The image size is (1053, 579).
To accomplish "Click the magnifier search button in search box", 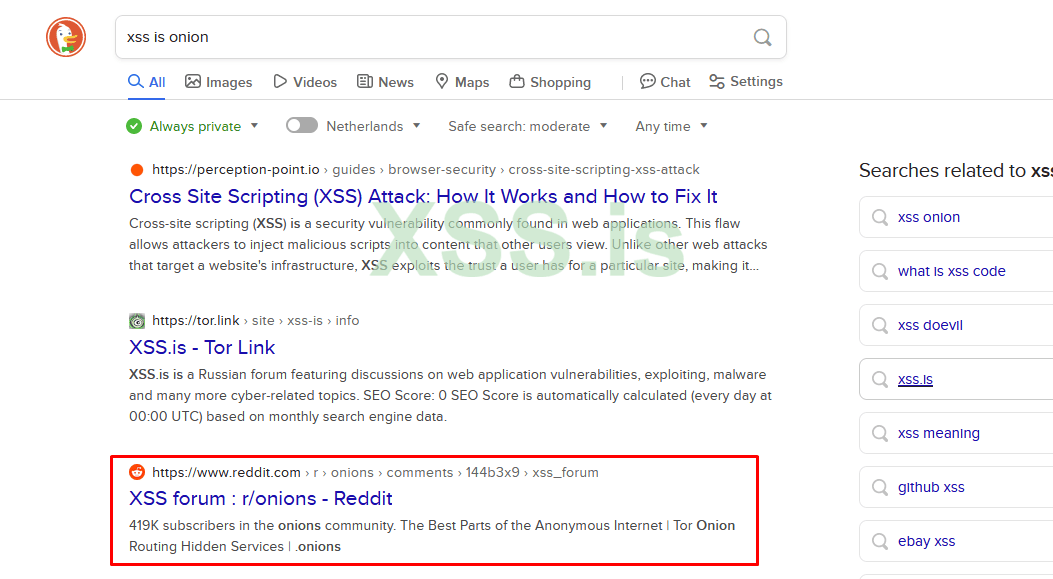I will point(762,37).
